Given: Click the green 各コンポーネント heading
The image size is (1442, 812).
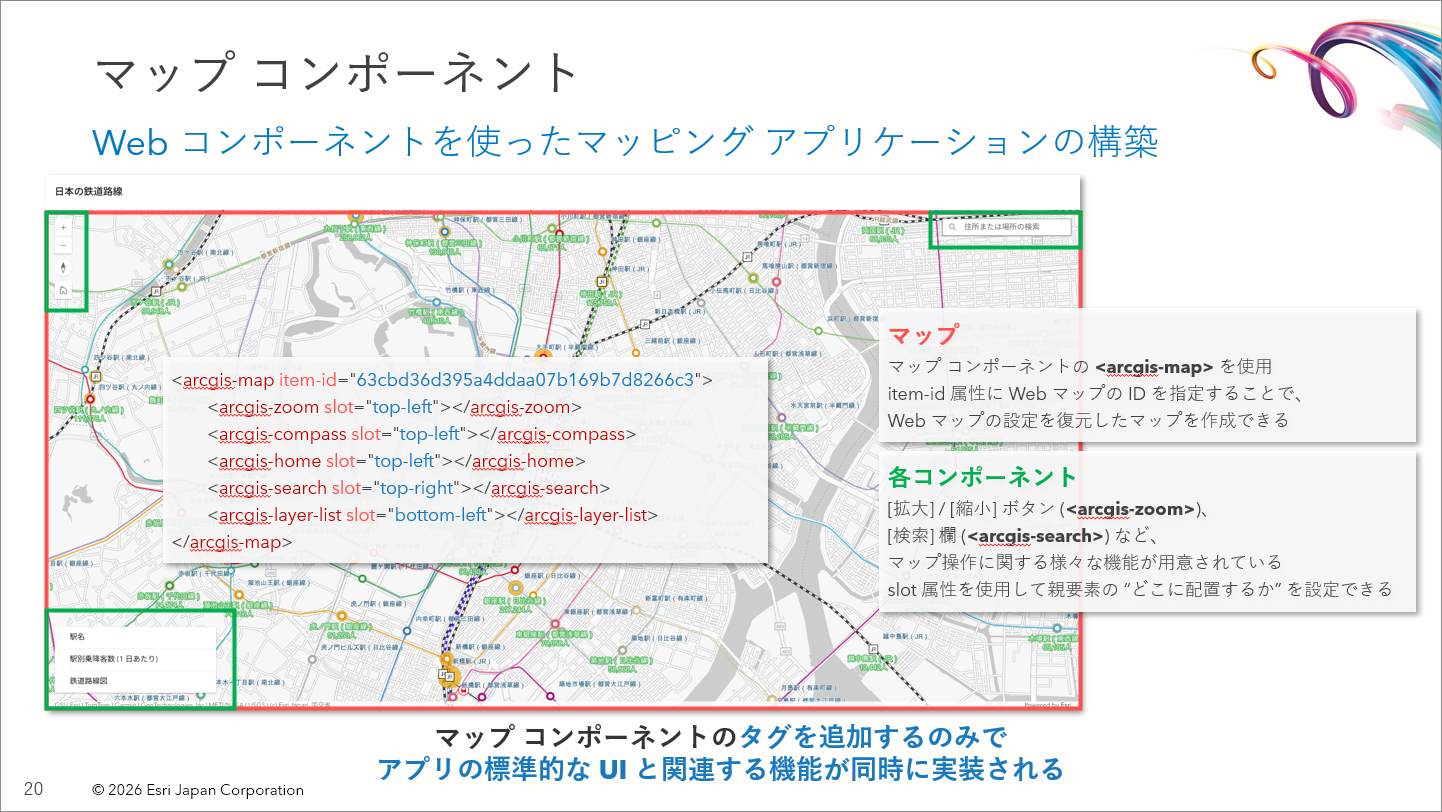Looking at the screenshot, I should point(982,476).
